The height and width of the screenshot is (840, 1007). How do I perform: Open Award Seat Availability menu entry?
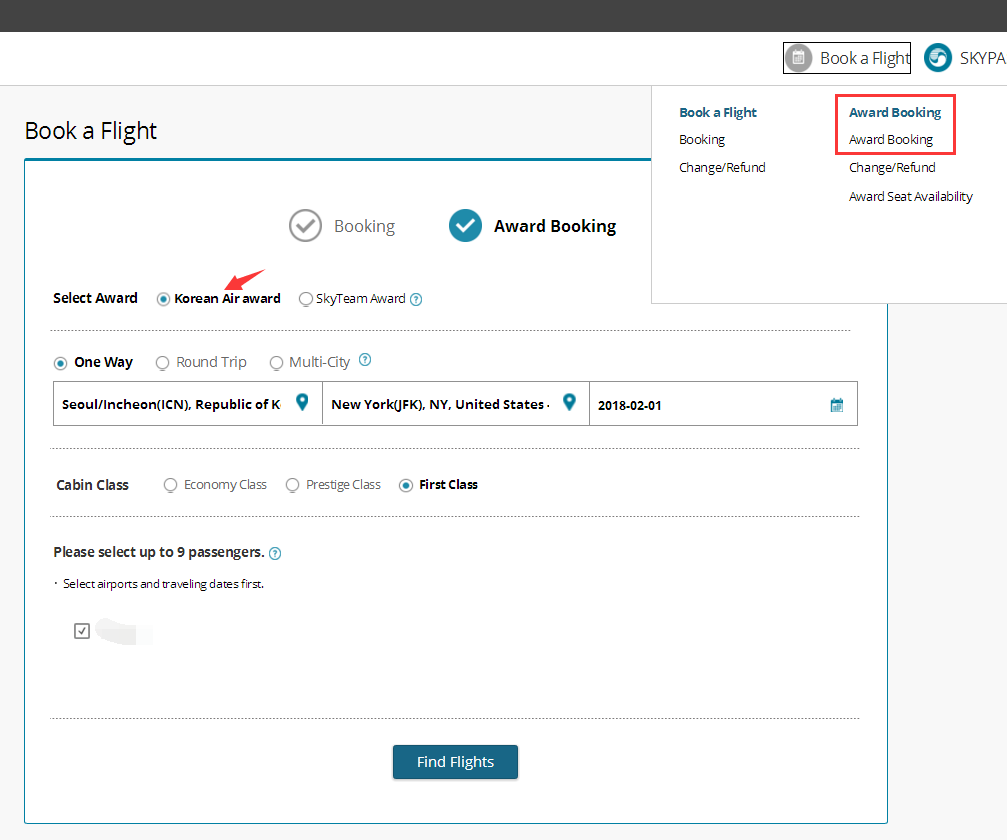(911, 197)
